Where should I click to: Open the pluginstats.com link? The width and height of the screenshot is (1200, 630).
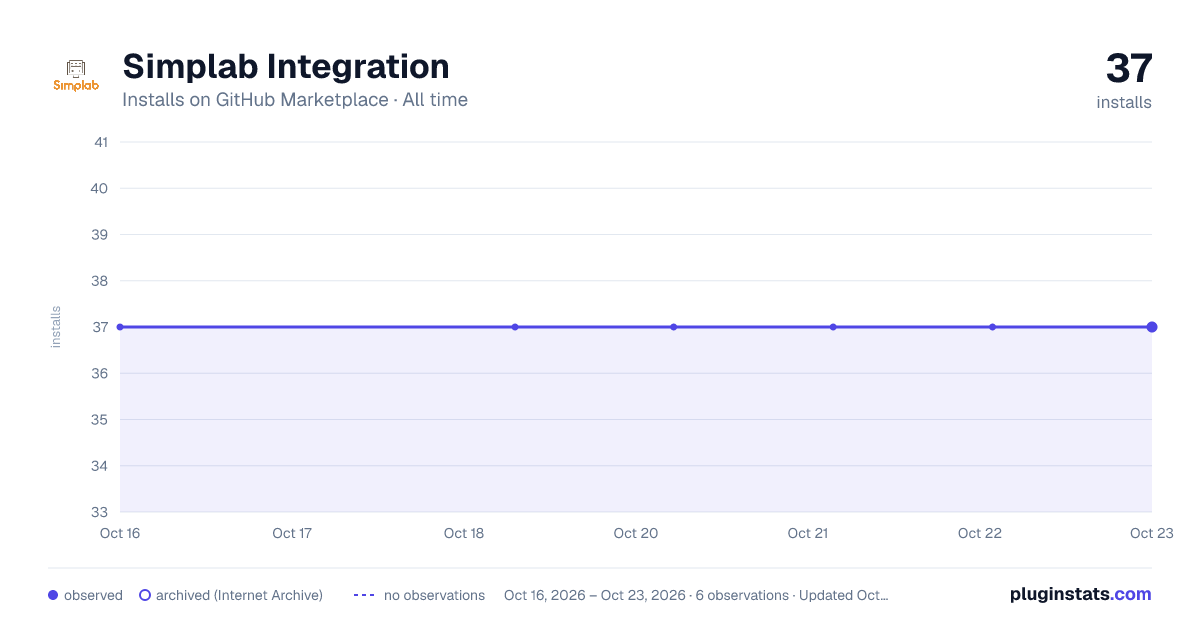1081,594
